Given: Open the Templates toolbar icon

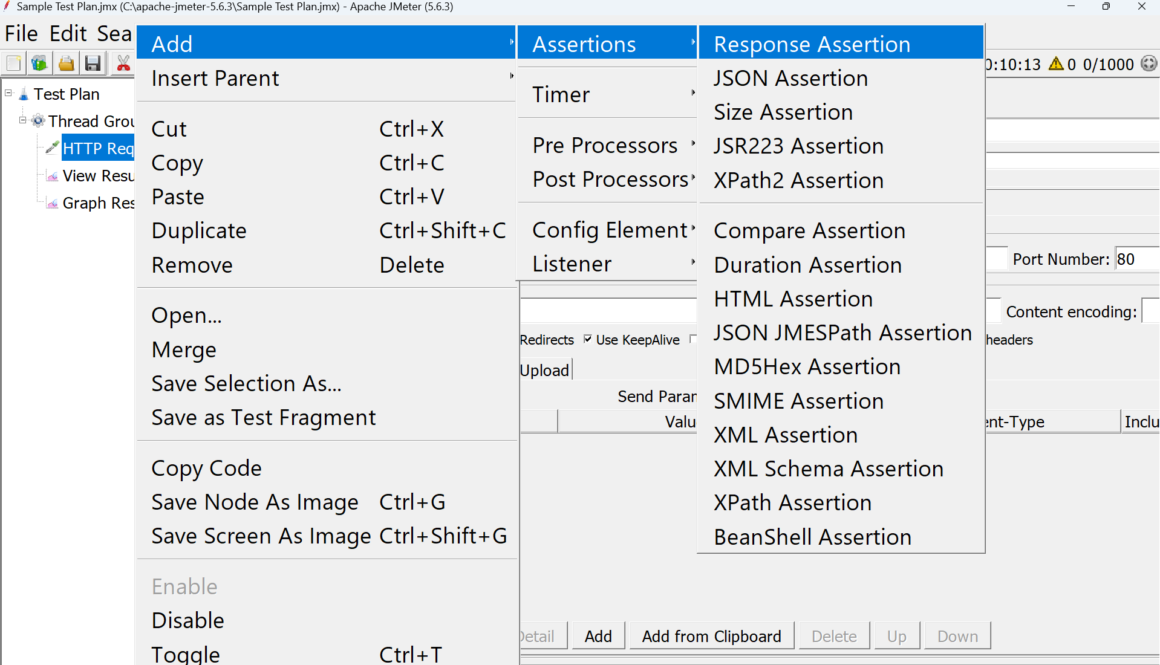Looking at the screenshot, I should 39,64.
